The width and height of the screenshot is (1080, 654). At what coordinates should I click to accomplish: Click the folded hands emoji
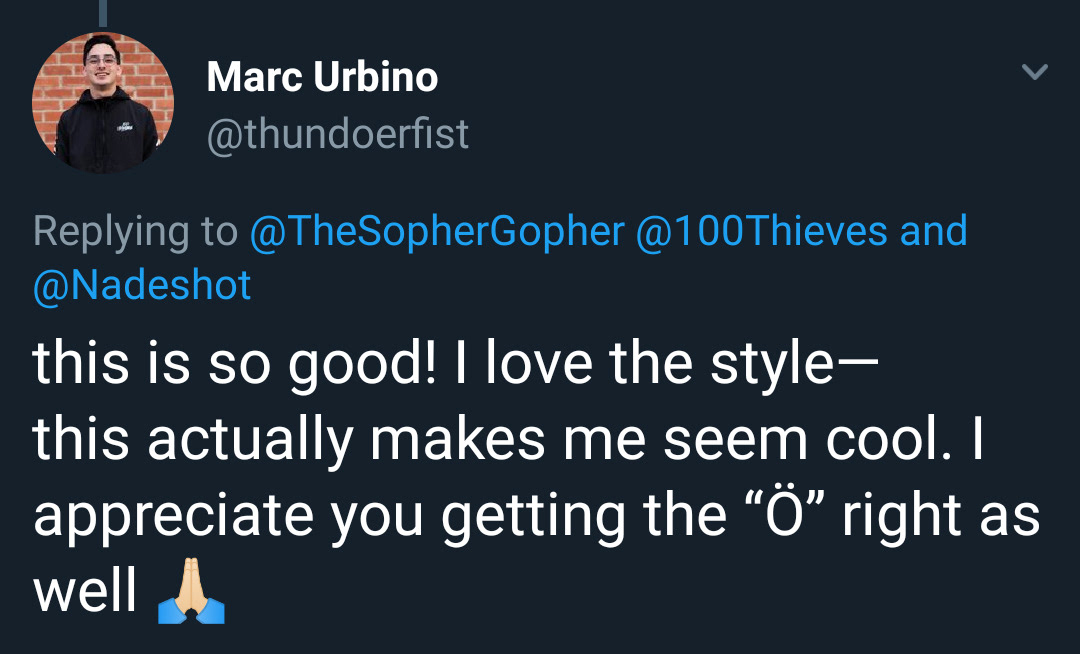pyautogui.click(x=191, y=597)
